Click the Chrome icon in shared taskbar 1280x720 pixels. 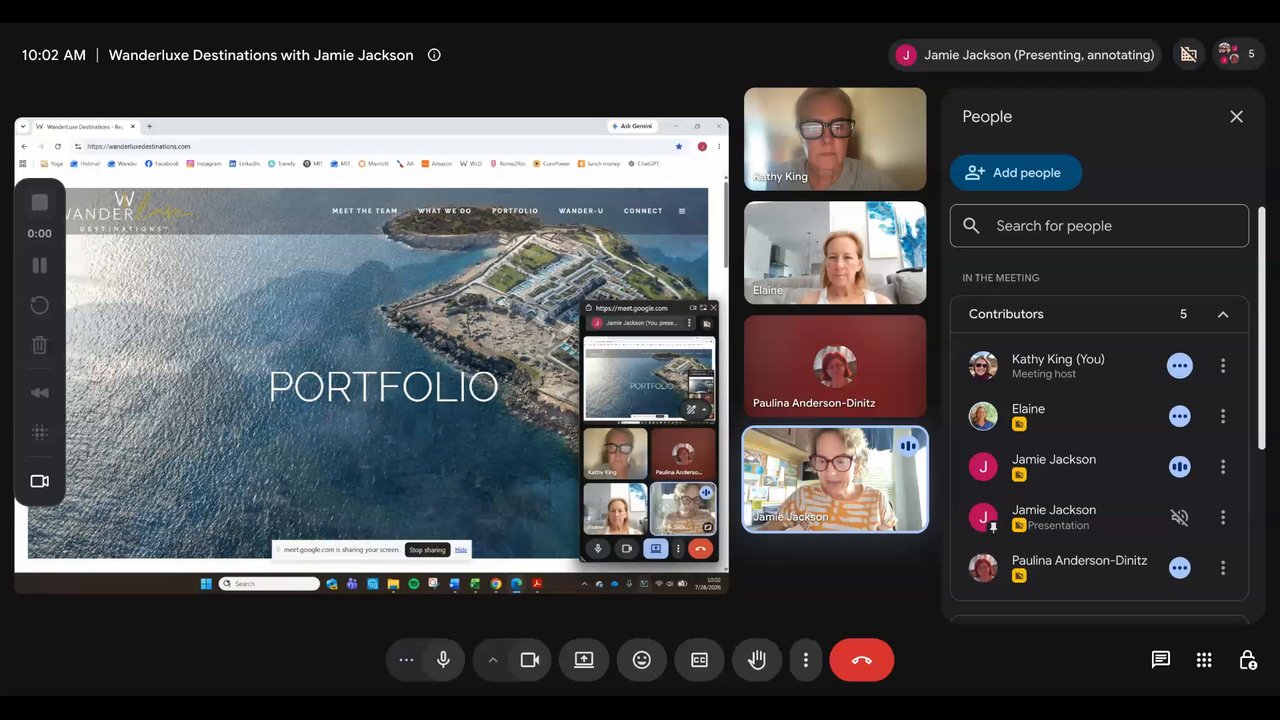point(496,584)
